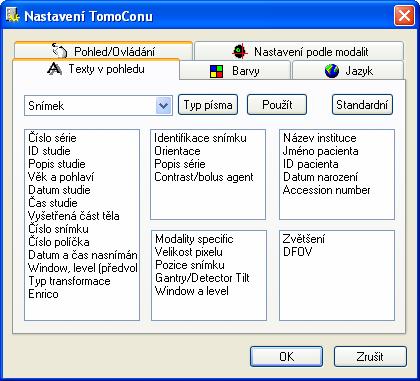Confirm with the OK button
Viewport: 420px width, 381px height.
tap(287, 357)
